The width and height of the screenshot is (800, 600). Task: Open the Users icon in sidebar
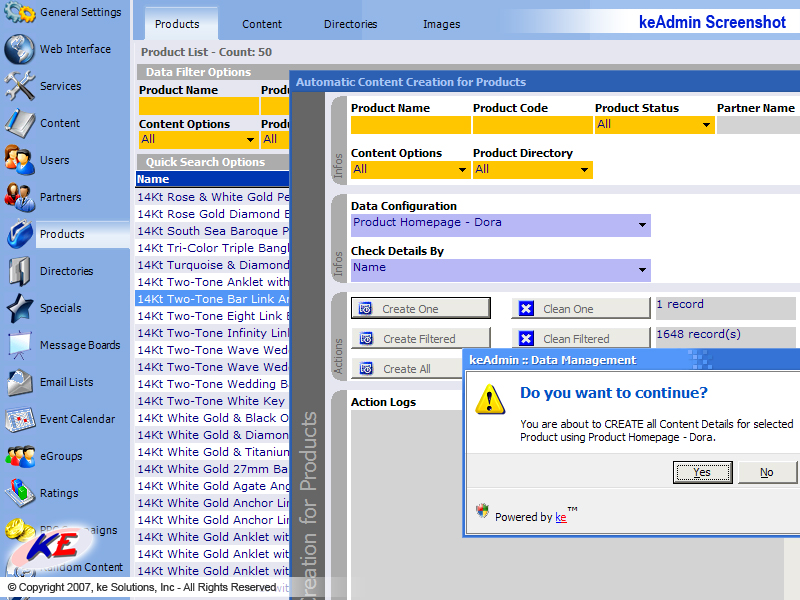[x=19, y=160]
